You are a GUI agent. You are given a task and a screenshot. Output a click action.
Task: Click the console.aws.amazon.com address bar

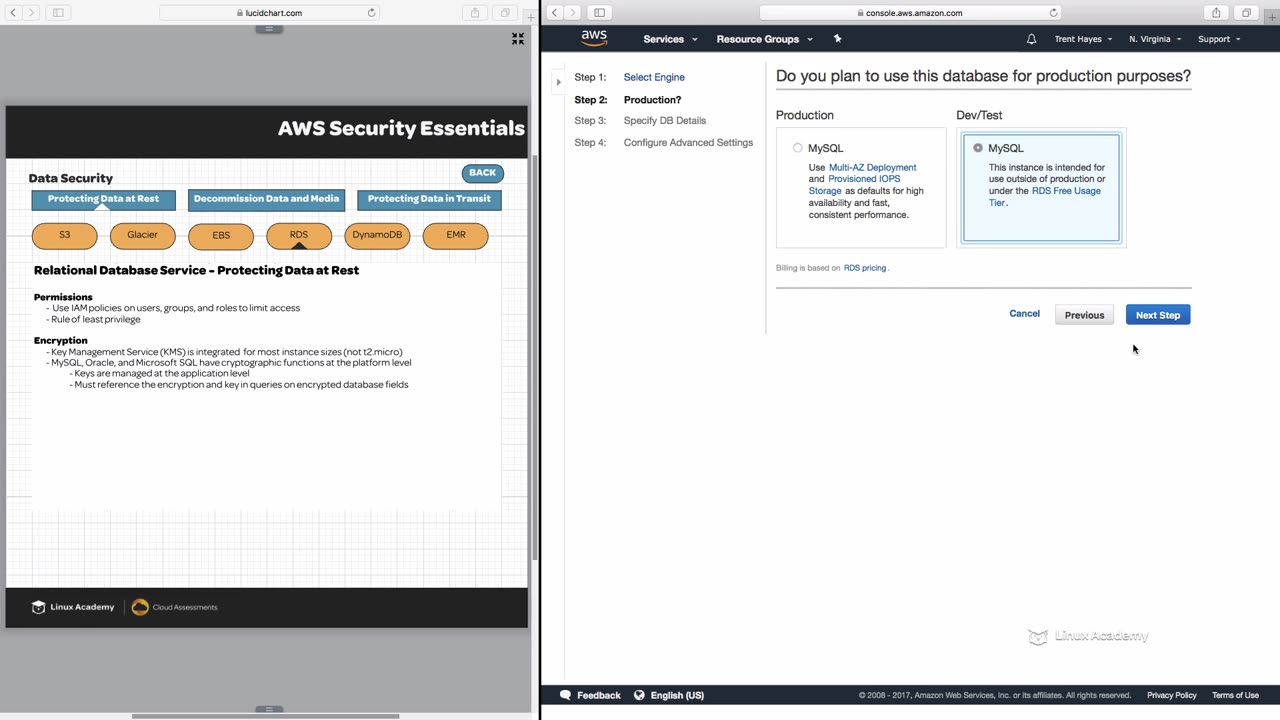click(910, 13)
